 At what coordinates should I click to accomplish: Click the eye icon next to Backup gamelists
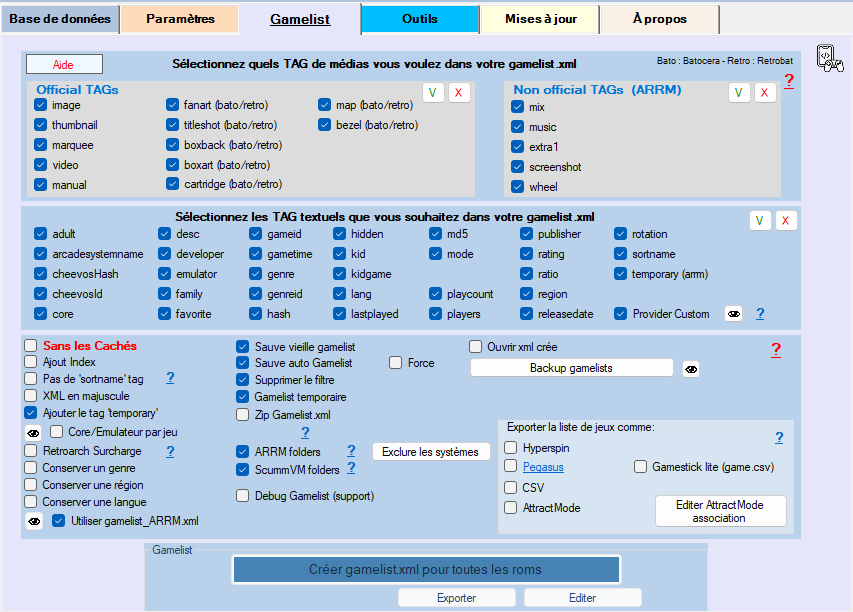click(690, 368)
